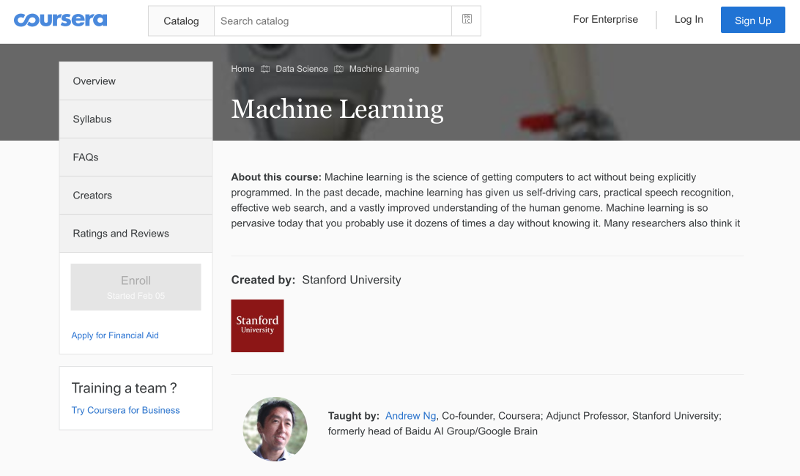Open the FAQs section
Screen dimensions: 800x476
pyautogui.click(x=136, y=157)
